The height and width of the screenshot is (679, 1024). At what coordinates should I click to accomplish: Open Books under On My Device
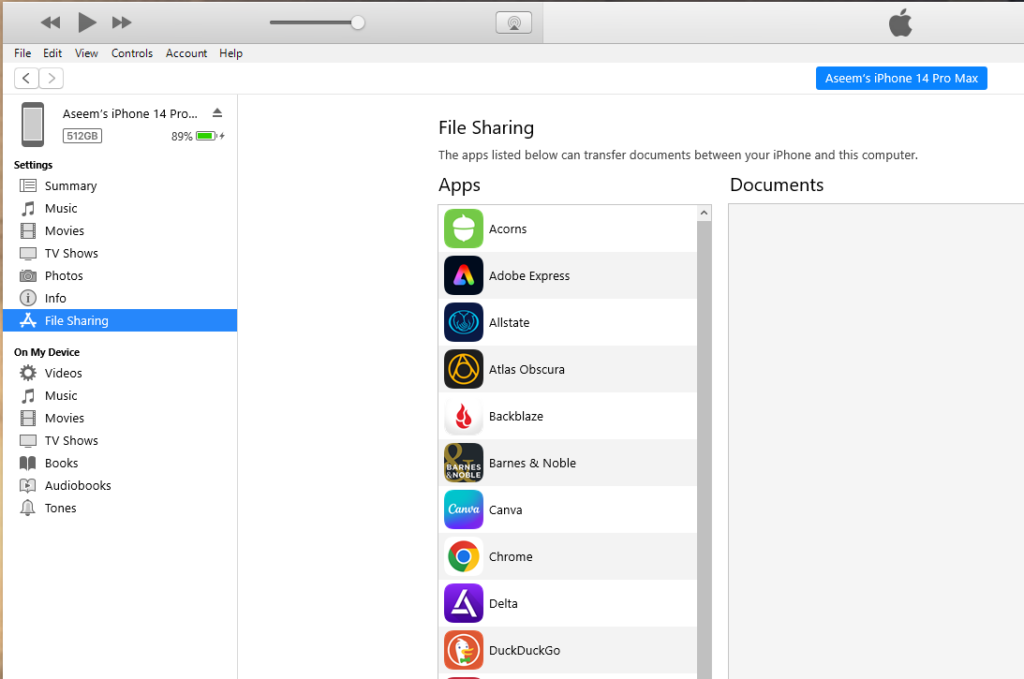pyautogui.click(x=120, y=463)
